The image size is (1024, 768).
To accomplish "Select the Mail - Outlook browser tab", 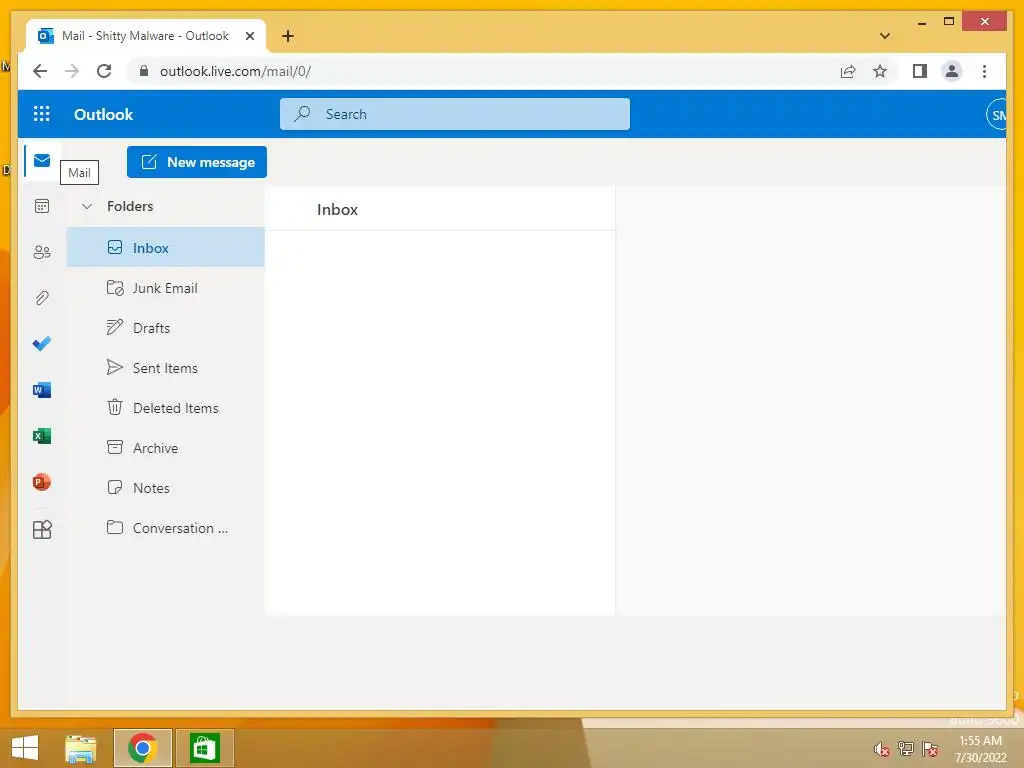I will (146, 36).
